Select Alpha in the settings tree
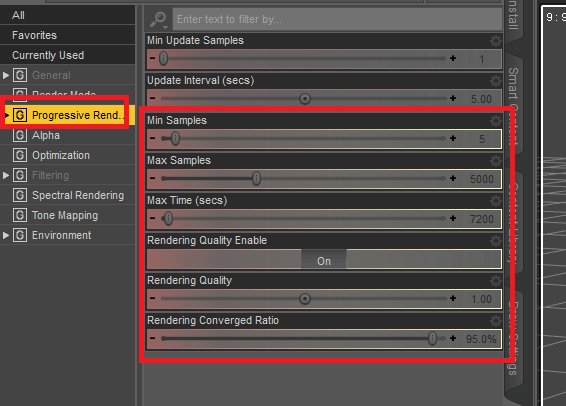Screen dimensions: 566x406 (46, 135)
